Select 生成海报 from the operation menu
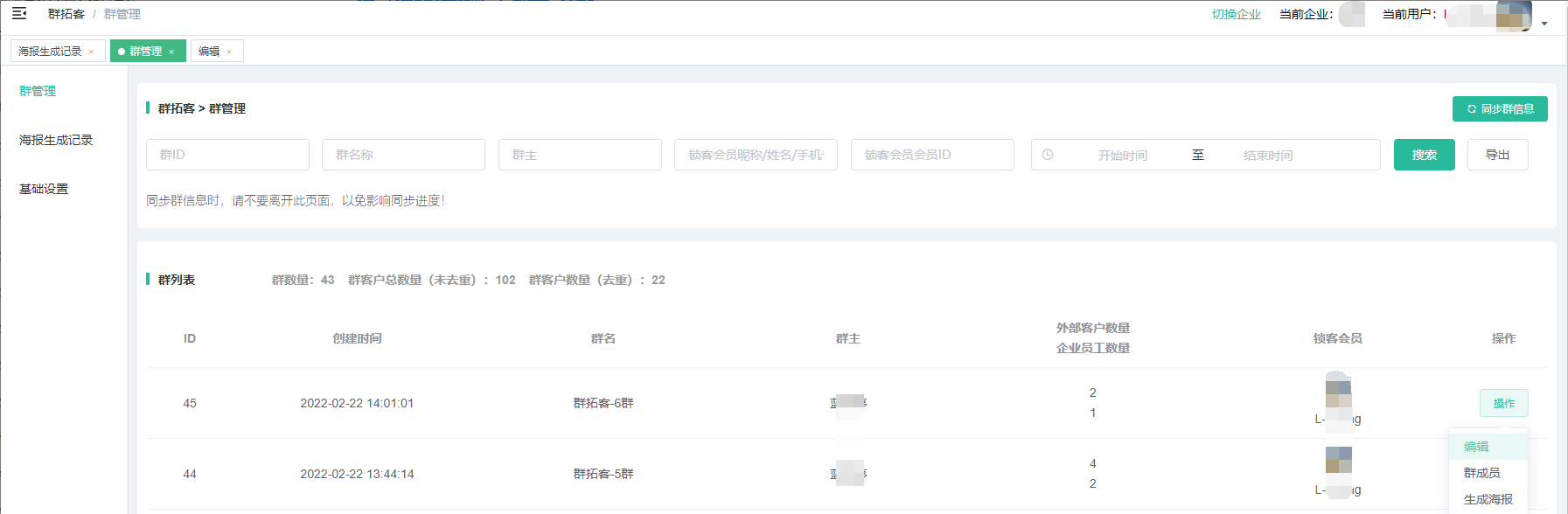The image size is (1568, 514). tap(1488, 499)
